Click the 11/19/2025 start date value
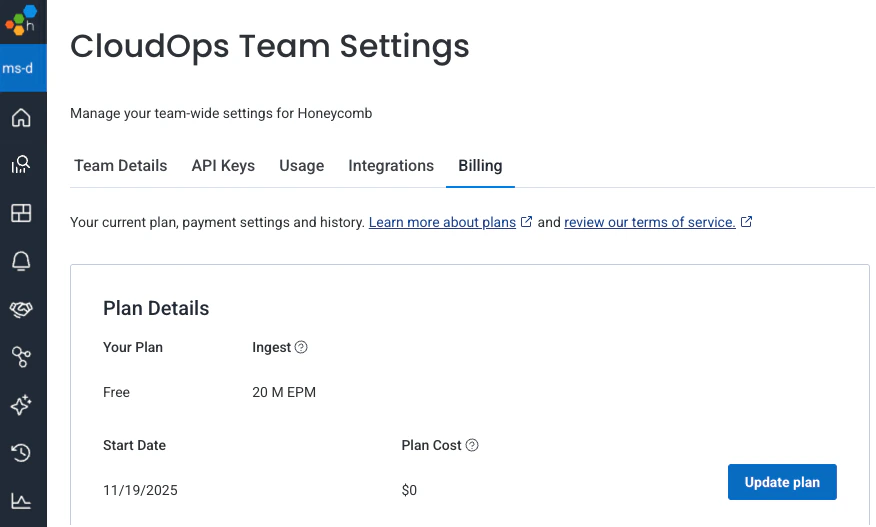The width and height of the screenshot is (876, 527). [140, 490]
